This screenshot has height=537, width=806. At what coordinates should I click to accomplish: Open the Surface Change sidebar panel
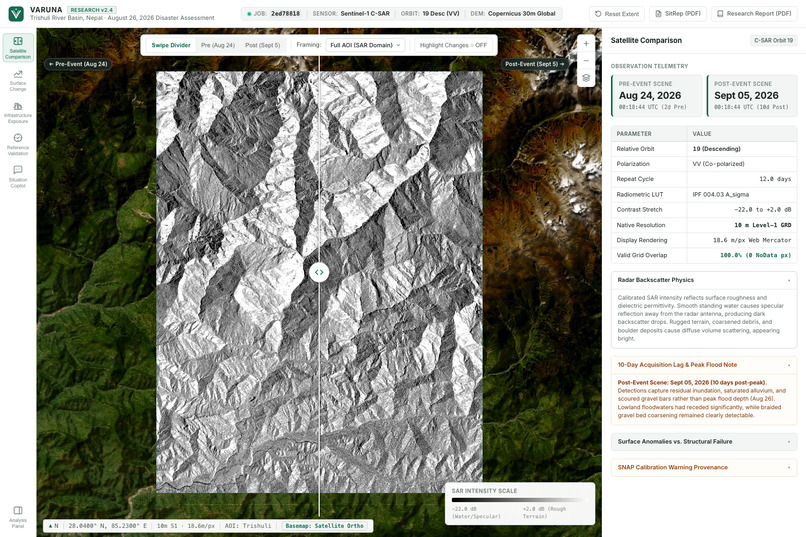coord(18,80)
